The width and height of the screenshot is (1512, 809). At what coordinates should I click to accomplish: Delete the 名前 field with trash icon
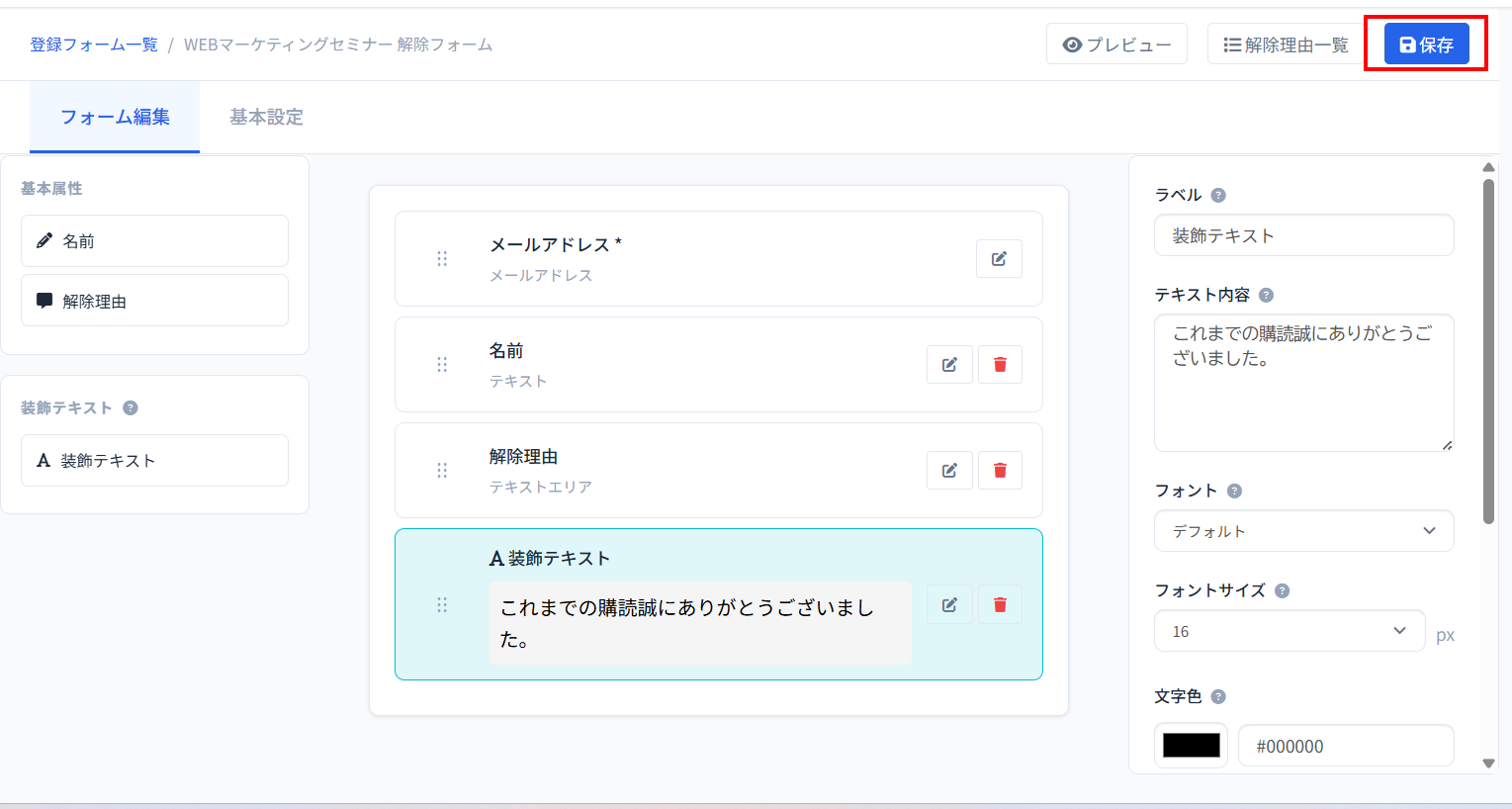coord(1000,365)
